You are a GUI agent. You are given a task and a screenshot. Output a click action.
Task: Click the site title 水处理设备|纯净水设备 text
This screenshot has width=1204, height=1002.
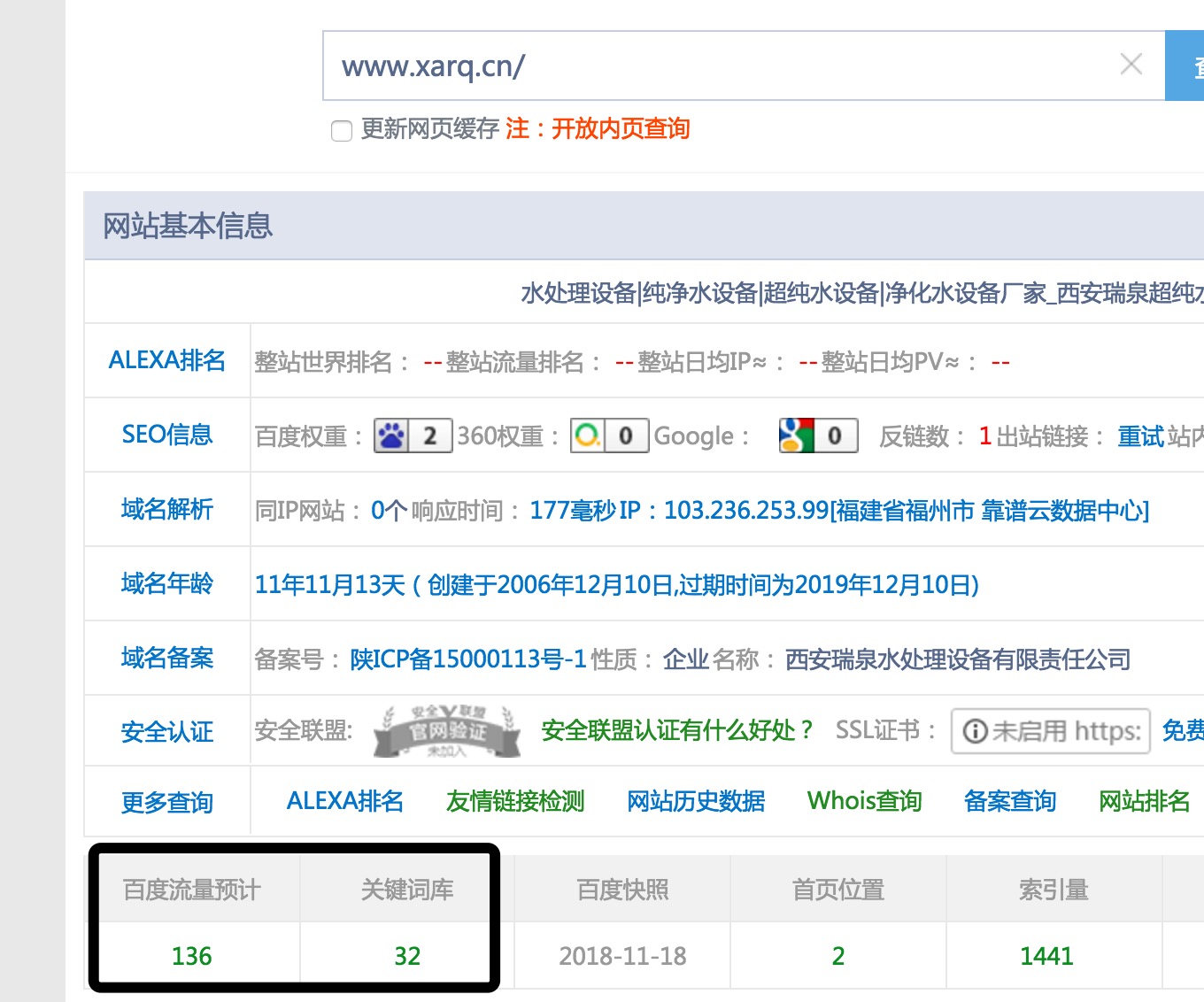[862, 293]
